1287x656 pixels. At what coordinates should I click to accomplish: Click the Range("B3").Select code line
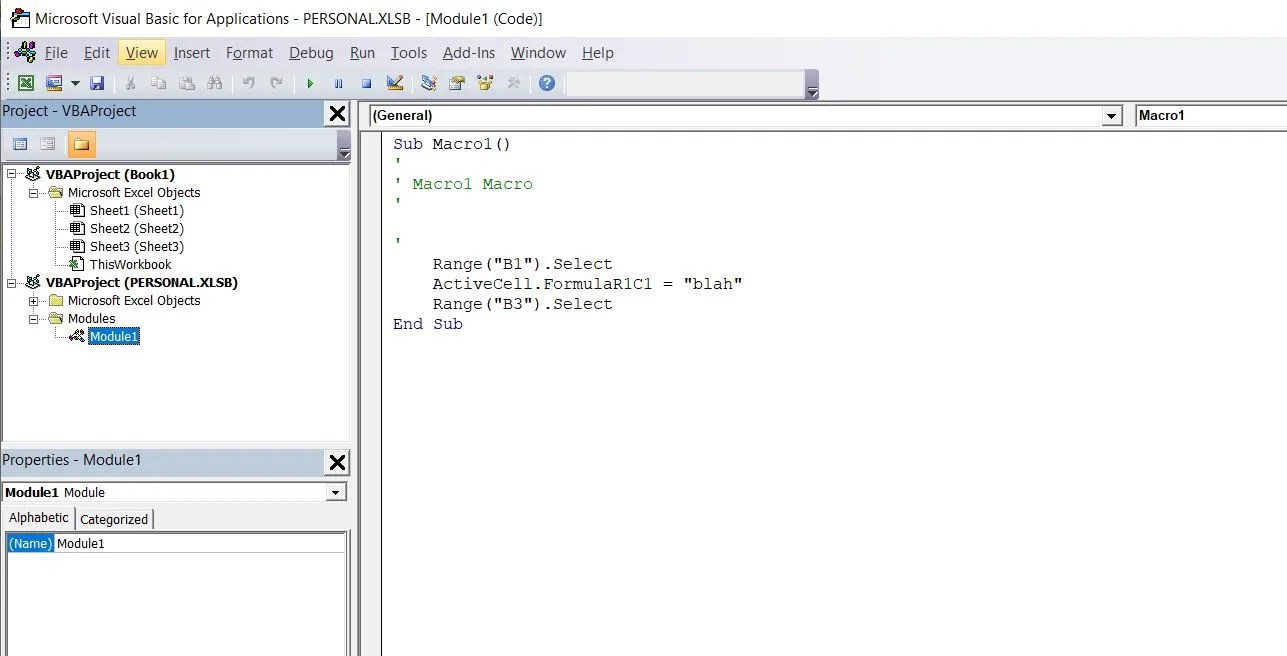coord(522,304)
